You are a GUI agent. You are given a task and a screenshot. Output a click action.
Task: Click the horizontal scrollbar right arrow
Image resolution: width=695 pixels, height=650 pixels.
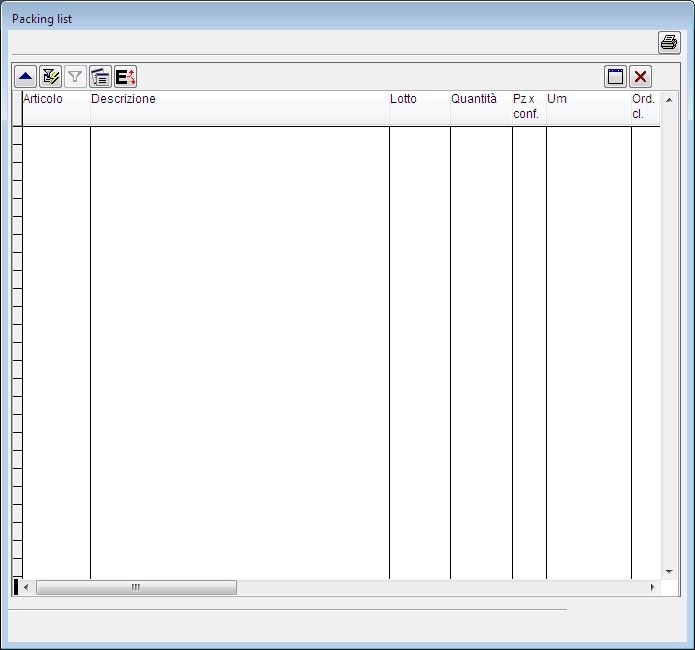pos(653,588)
